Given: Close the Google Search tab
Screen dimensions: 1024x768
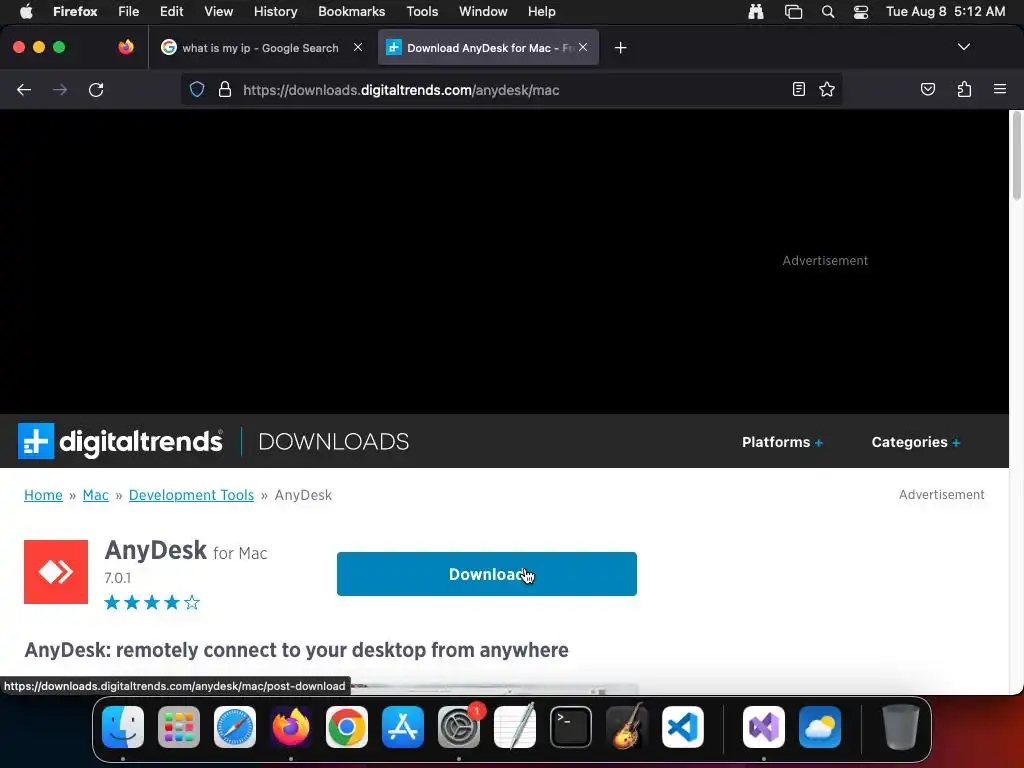Looking at the screenshot, I should pyautogui.click(x=358, y=47).
